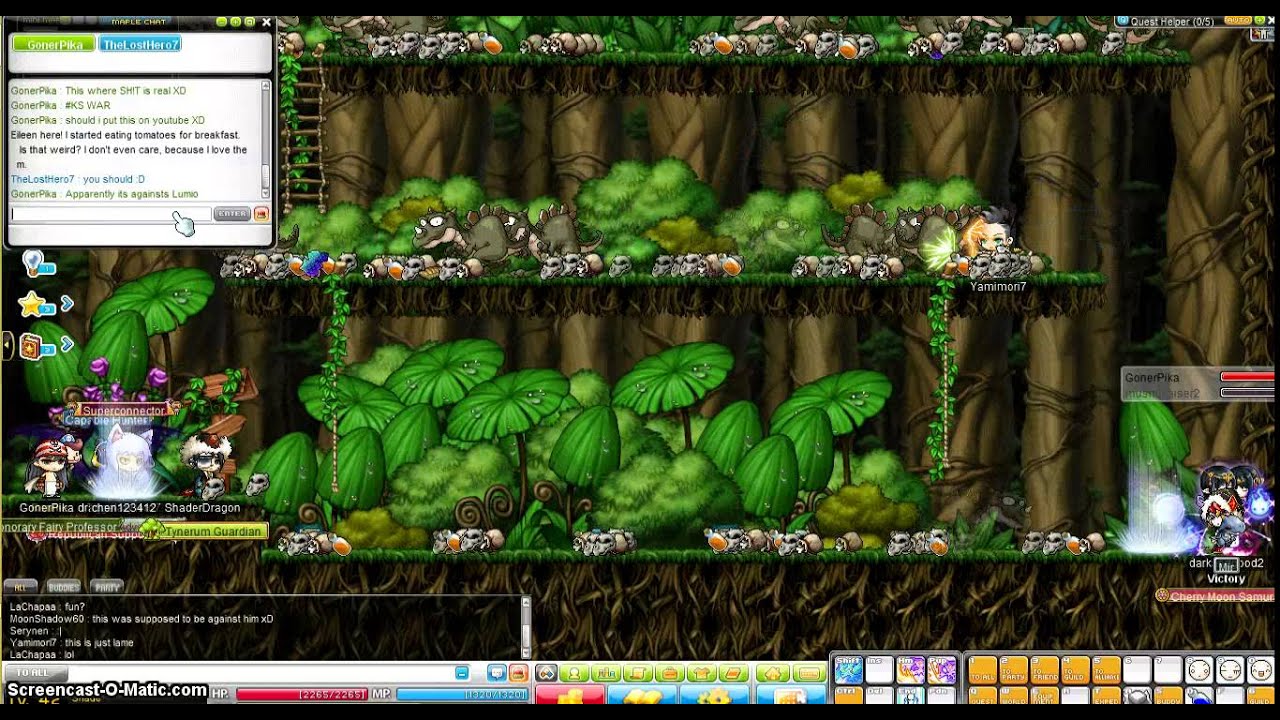This screenshot has height=720, width=1280.
Task: Click the MP gauge bar
Action: (x=461, y=694)
